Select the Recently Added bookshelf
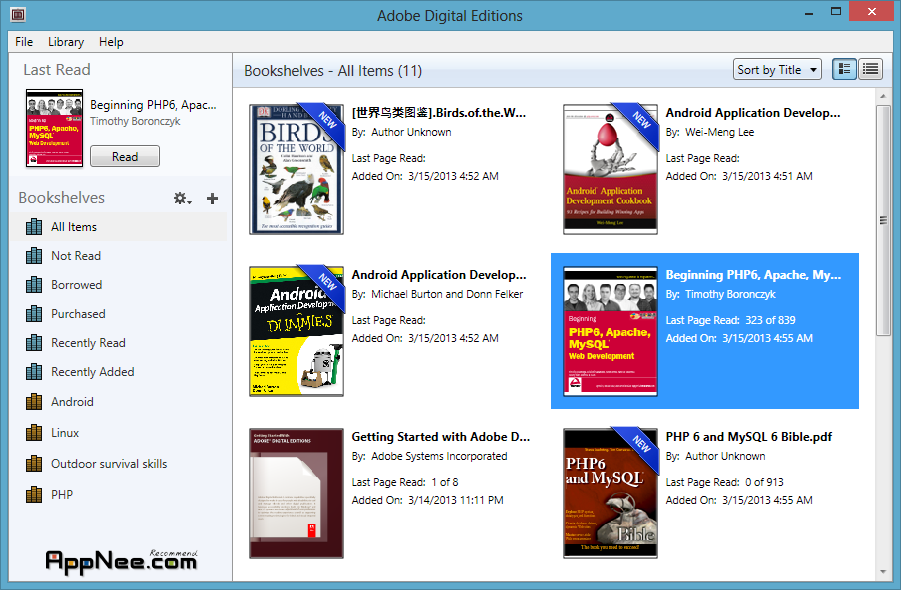Image resolution: width=901 pixels, height=590 pixels. [118, 372]
